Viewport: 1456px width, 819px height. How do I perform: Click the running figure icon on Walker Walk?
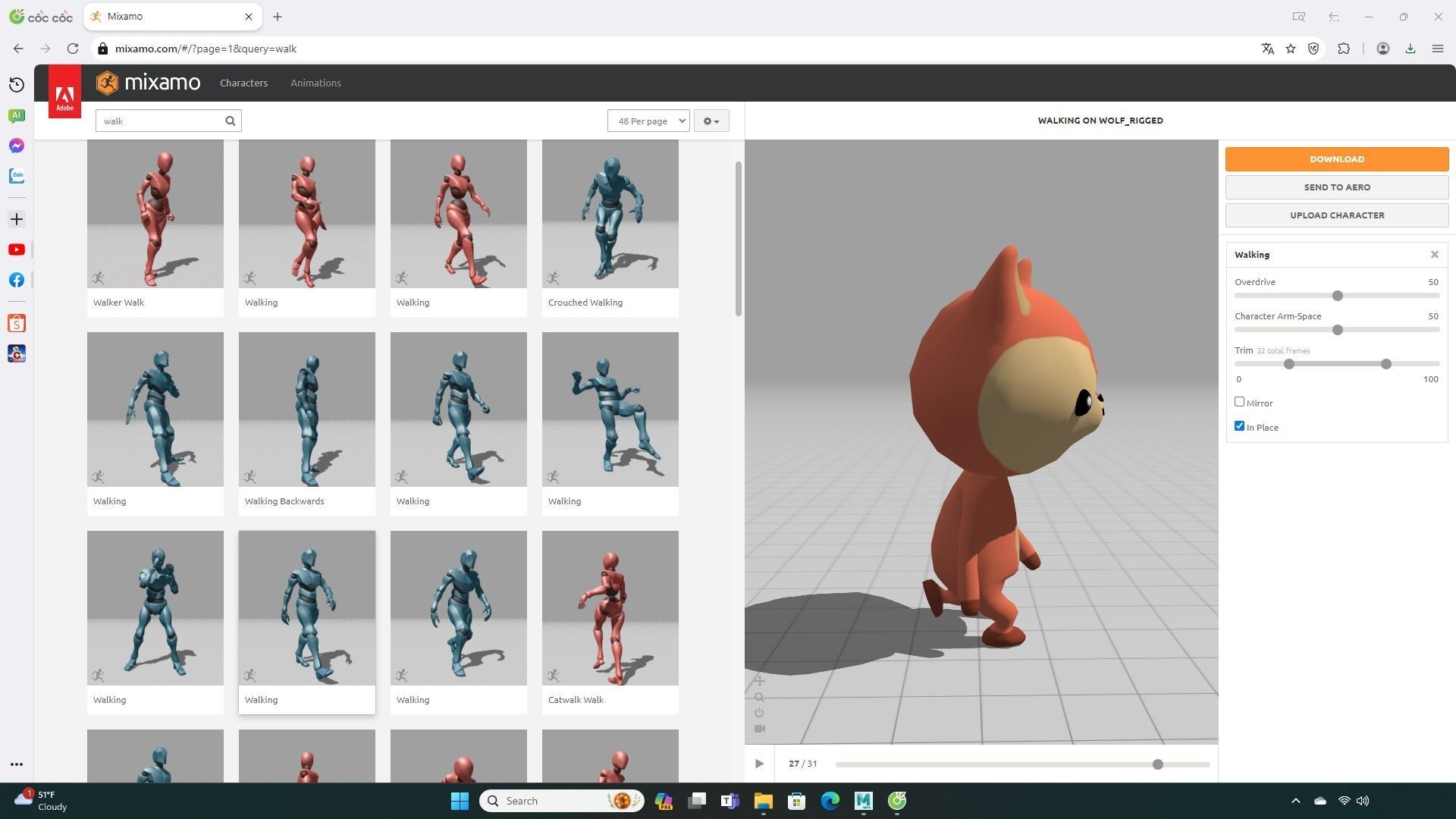(99, 278)
